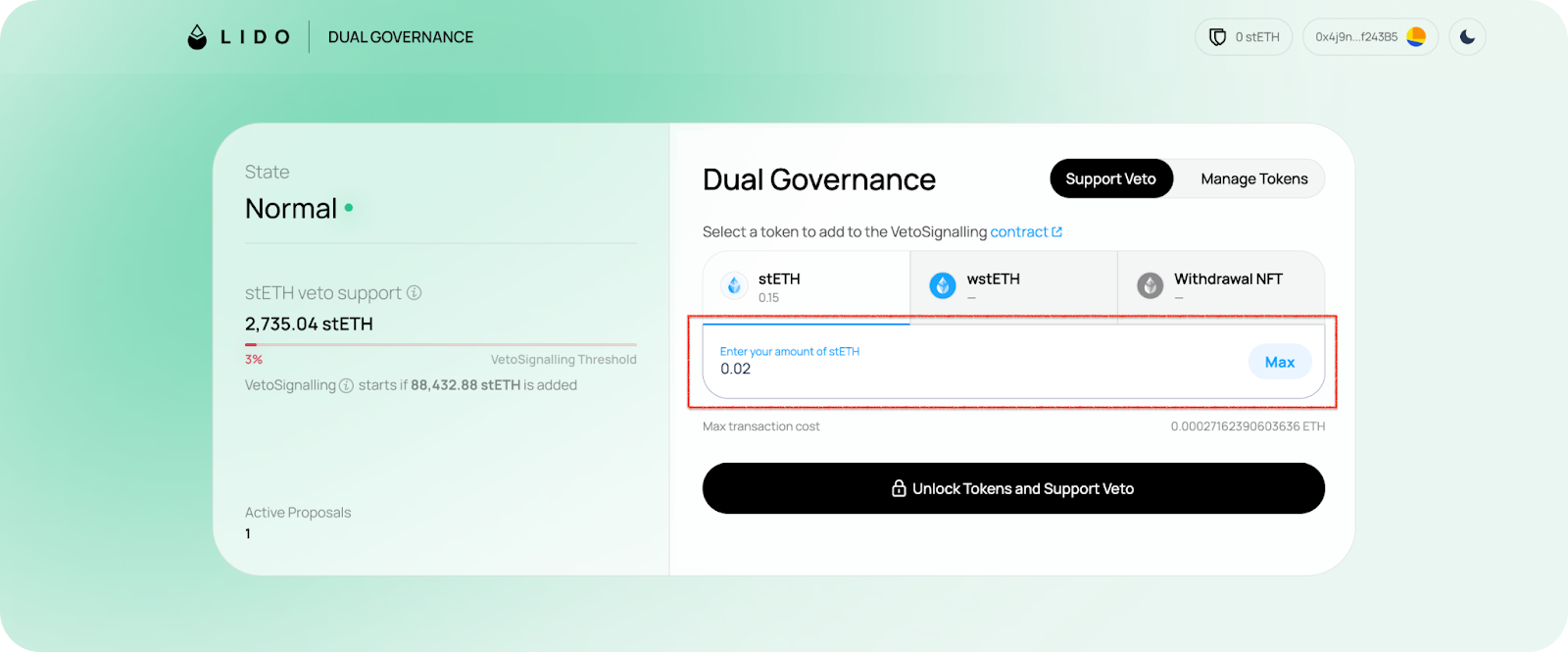Switch to Manage Tokens mode
This screenshot has width=1568, height=652.
coord(1253,178)
